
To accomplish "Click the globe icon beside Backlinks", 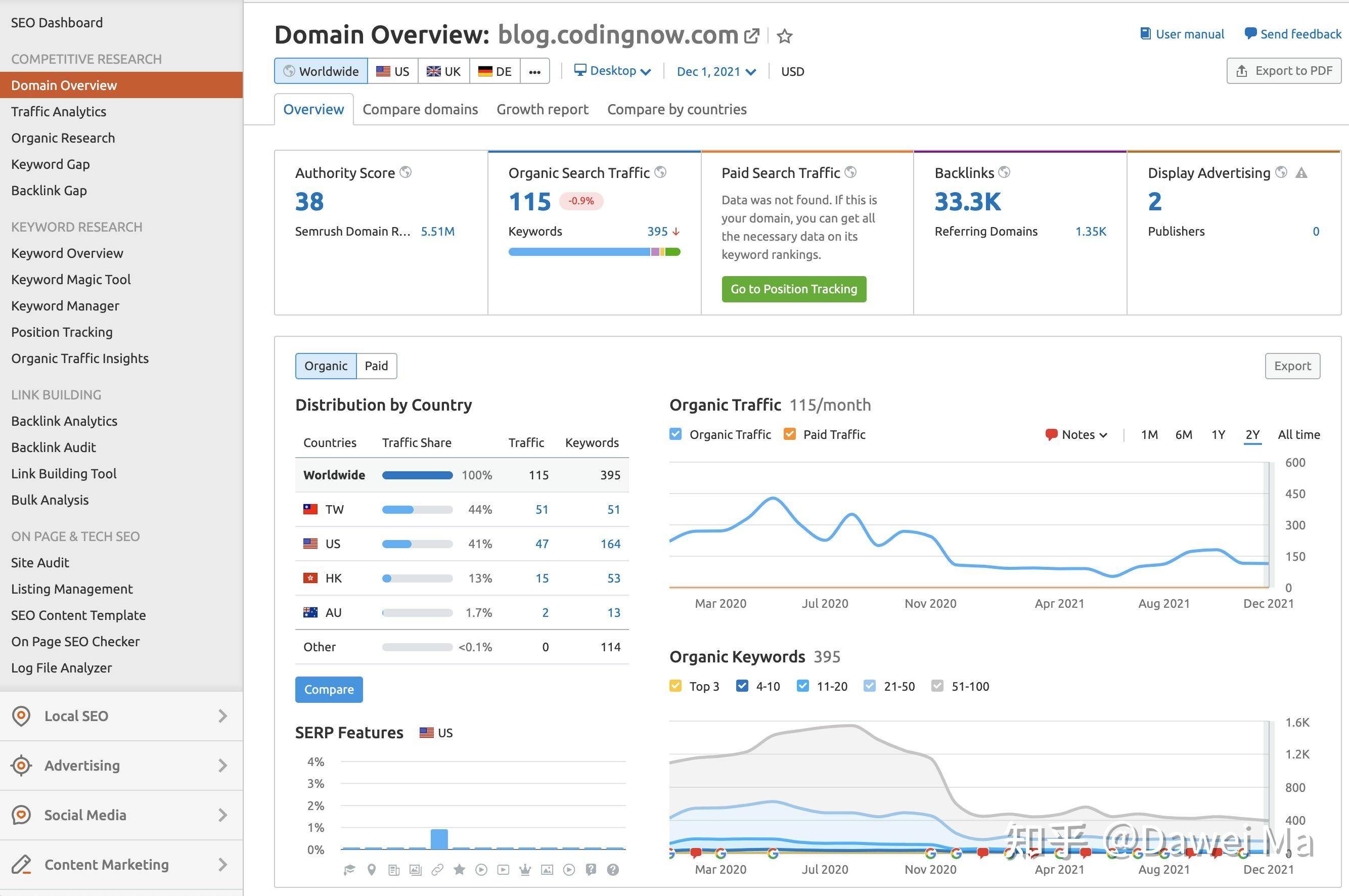I will pos(1005,172).
